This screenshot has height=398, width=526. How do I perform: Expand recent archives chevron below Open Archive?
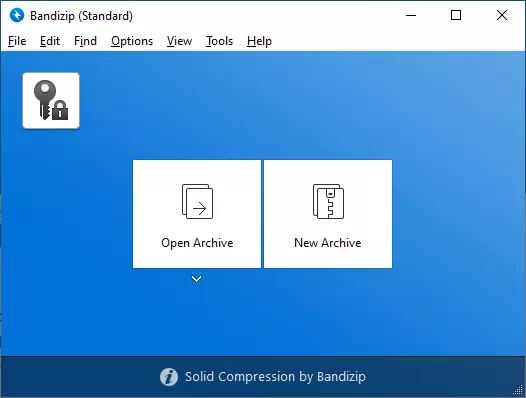point(197,279)
